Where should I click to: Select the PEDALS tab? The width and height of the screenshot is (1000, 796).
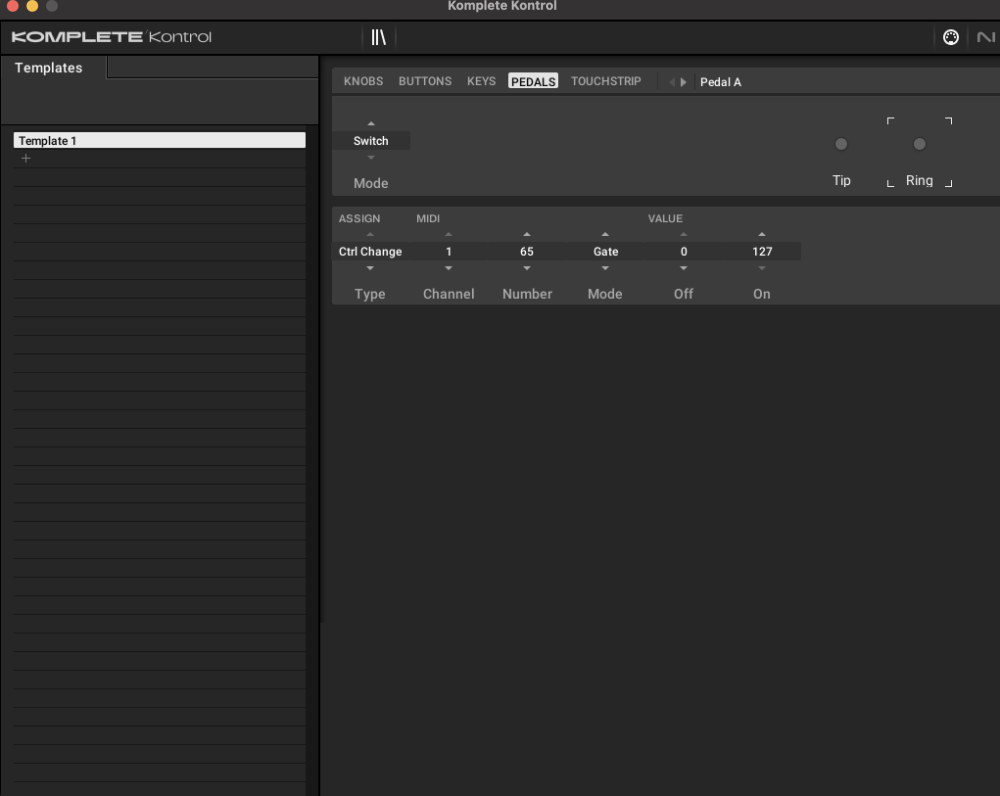pyautogui.click(x=533, y=81)
